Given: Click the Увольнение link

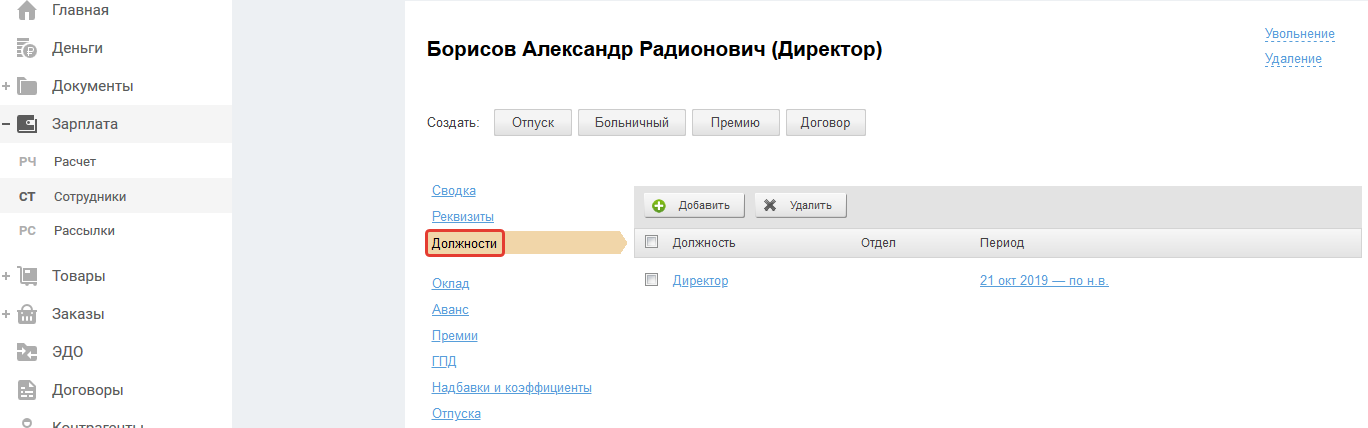Looking at the screenshot, I should point(1299,34).
